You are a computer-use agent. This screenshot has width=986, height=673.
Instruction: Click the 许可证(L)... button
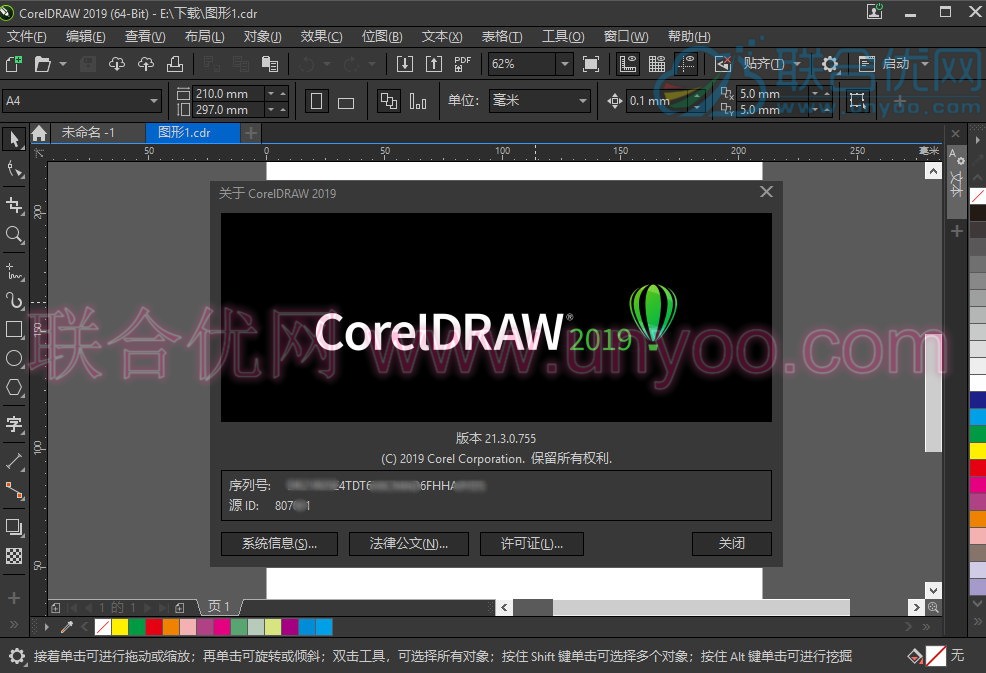coord(531,543)
